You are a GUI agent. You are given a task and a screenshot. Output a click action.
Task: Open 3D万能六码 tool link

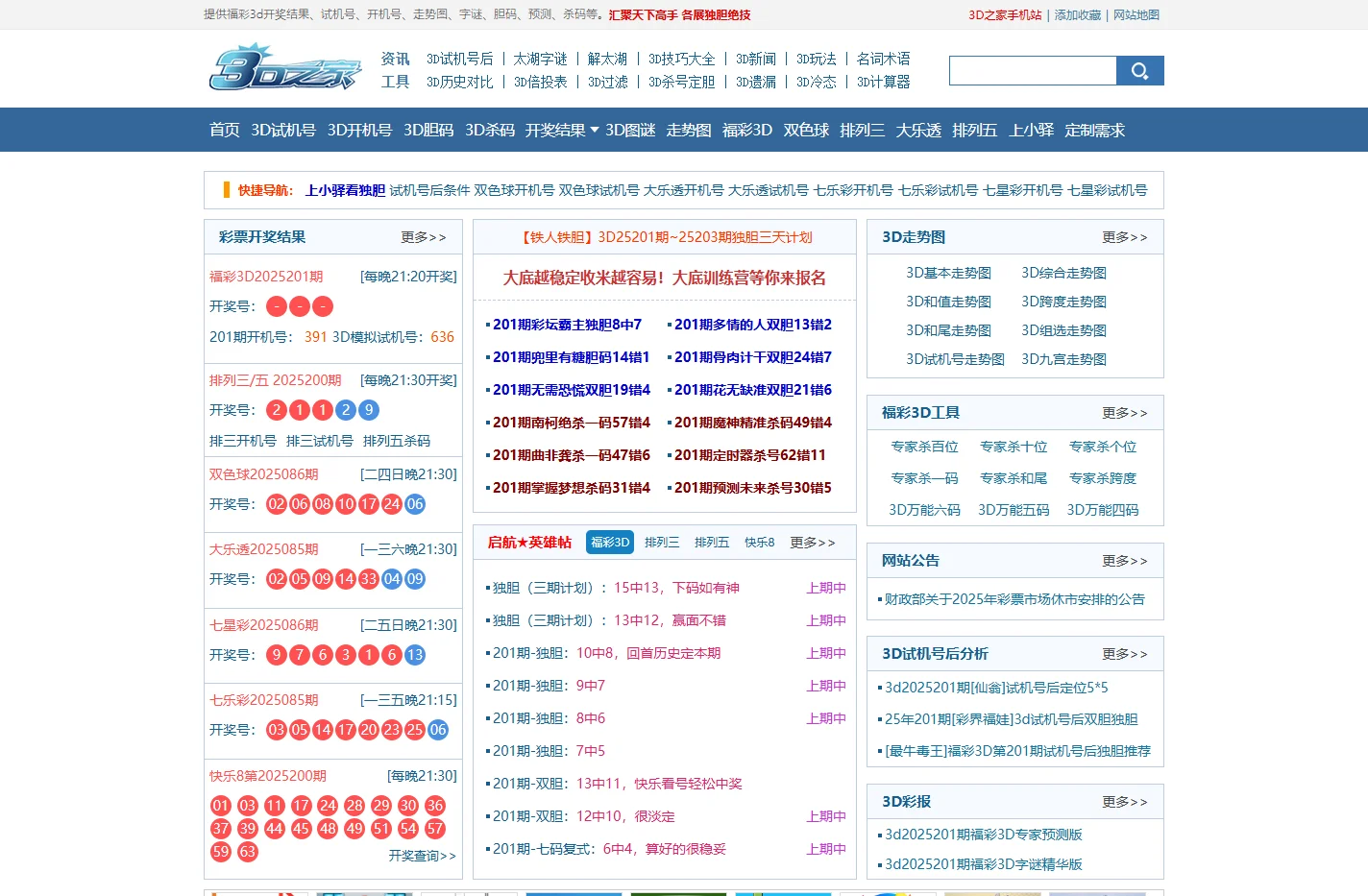pyautogui.click(x=924, y=510)
